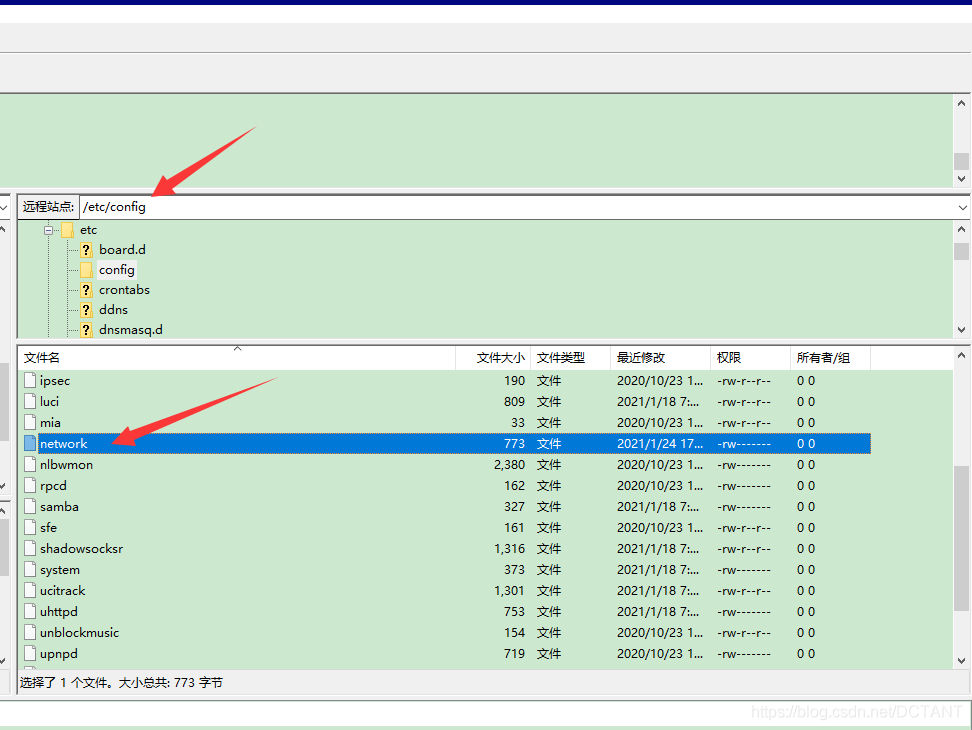The height and width of the screenshot is (730, 972).
Task: Select the crontabs folder icon
Action: [86, 290]
